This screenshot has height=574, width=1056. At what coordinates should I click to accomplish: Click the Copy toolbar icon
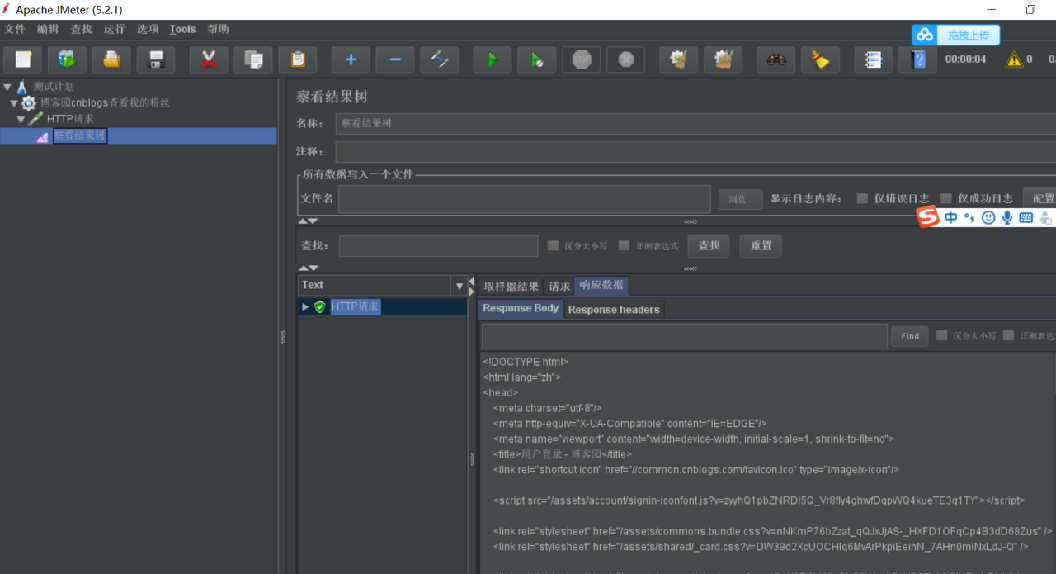coord(253,59)
